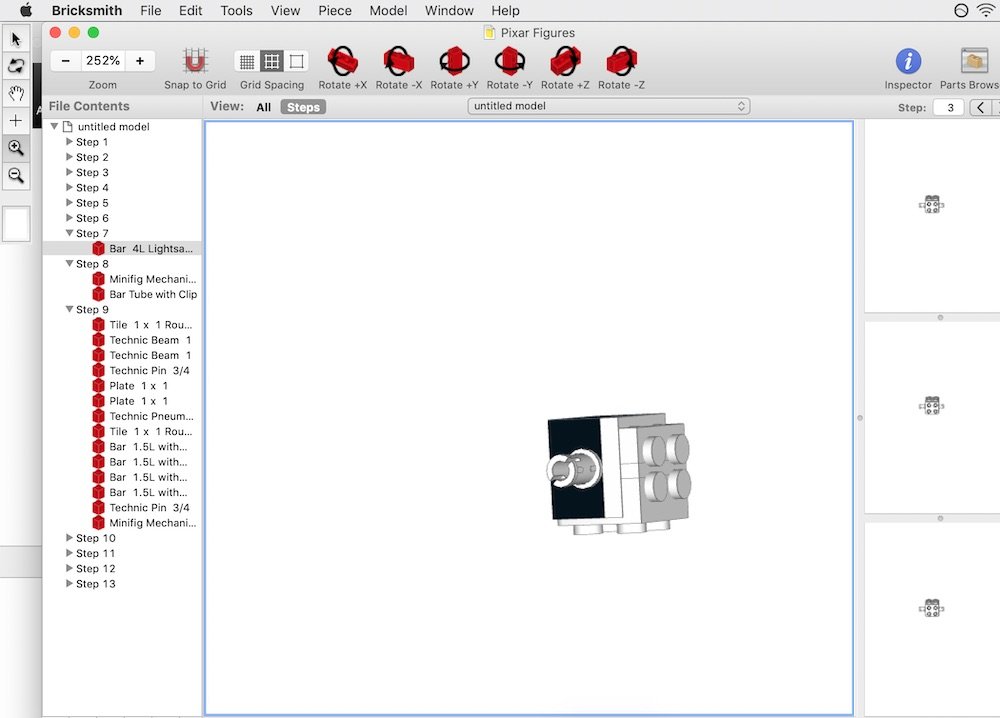The width and height of the screenshot is (1000, 718).
Task: Switch View mode to Steps
Action: tap(303, 107)
